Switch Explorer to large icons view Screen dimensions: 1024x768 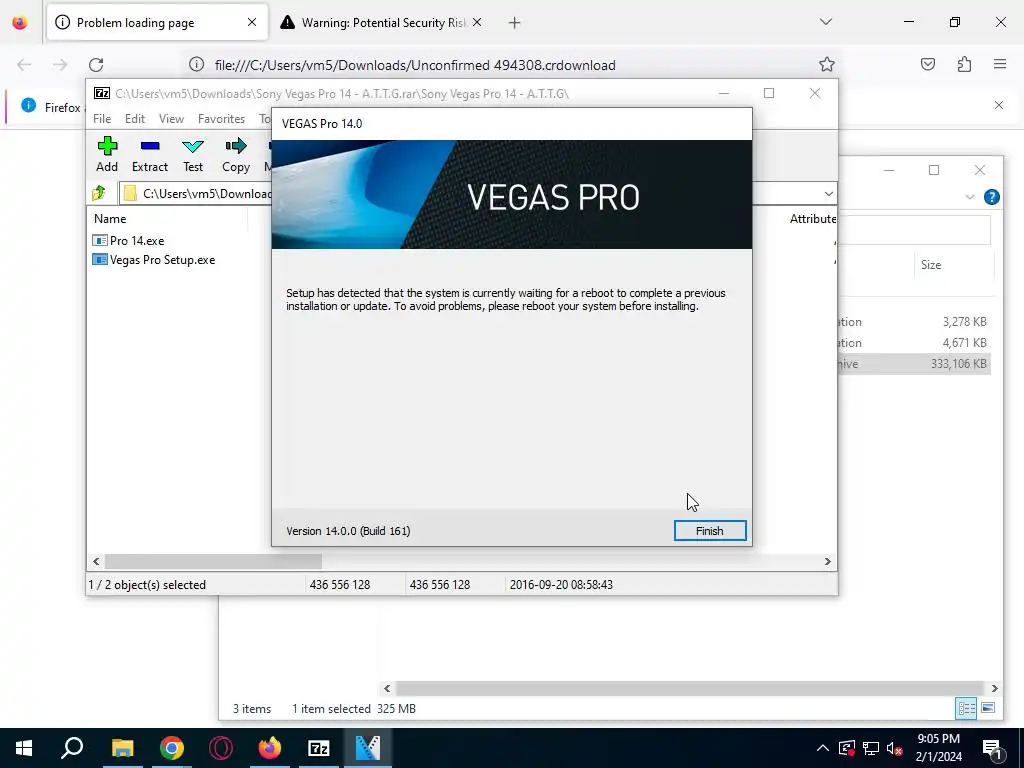[988, 709]
